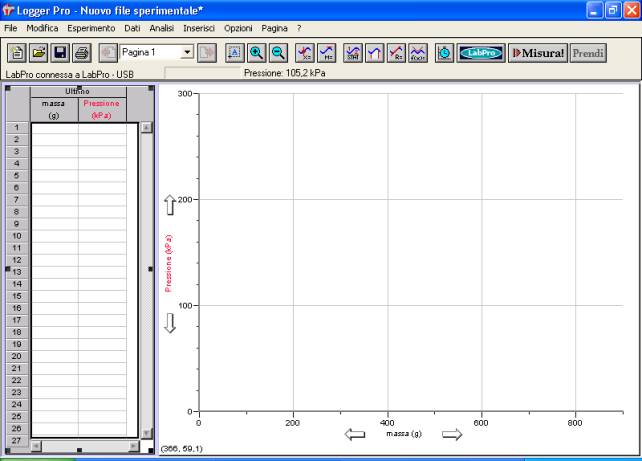
Task: Click the Curve Fit f(x) icon
Action: click(x=418, y=53)
